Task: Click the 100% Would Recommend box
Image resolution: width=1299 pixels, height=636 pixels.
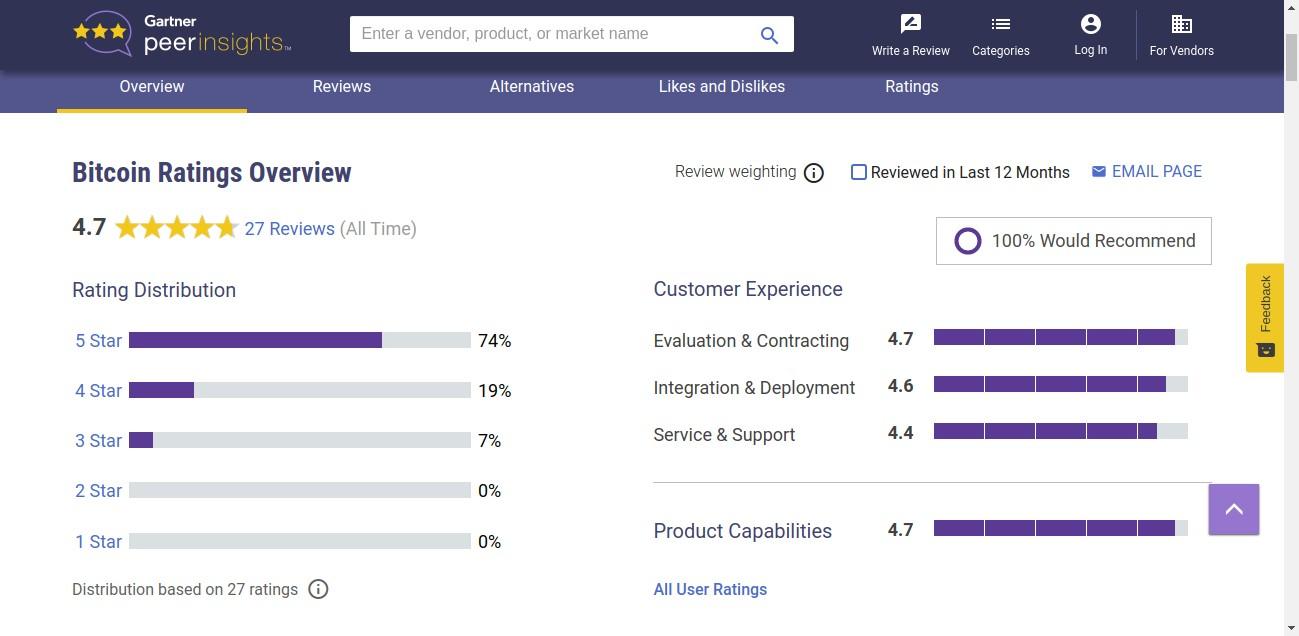Action: (x=1074, y=241)
